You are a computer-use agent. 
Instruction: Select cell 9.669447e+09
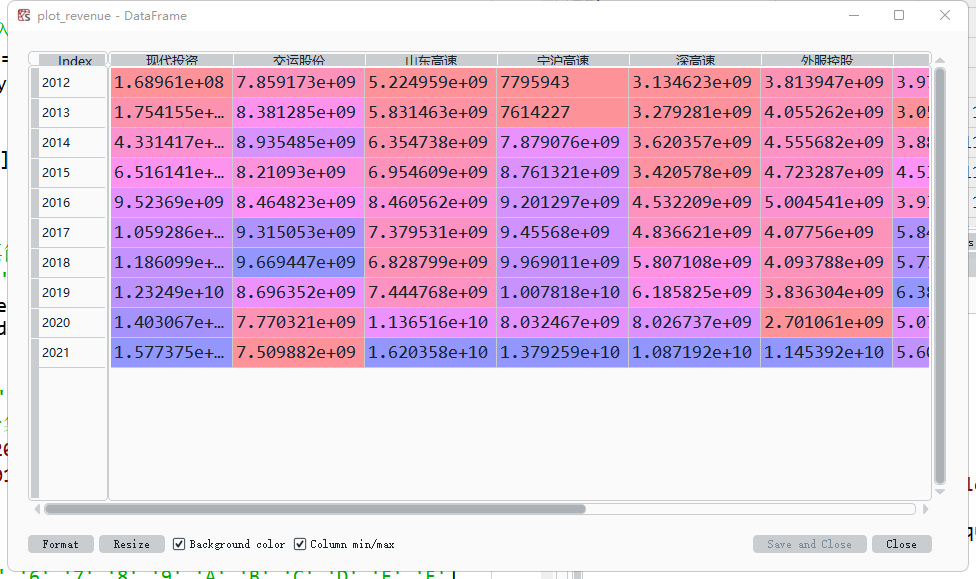click(x=299, y=262)
